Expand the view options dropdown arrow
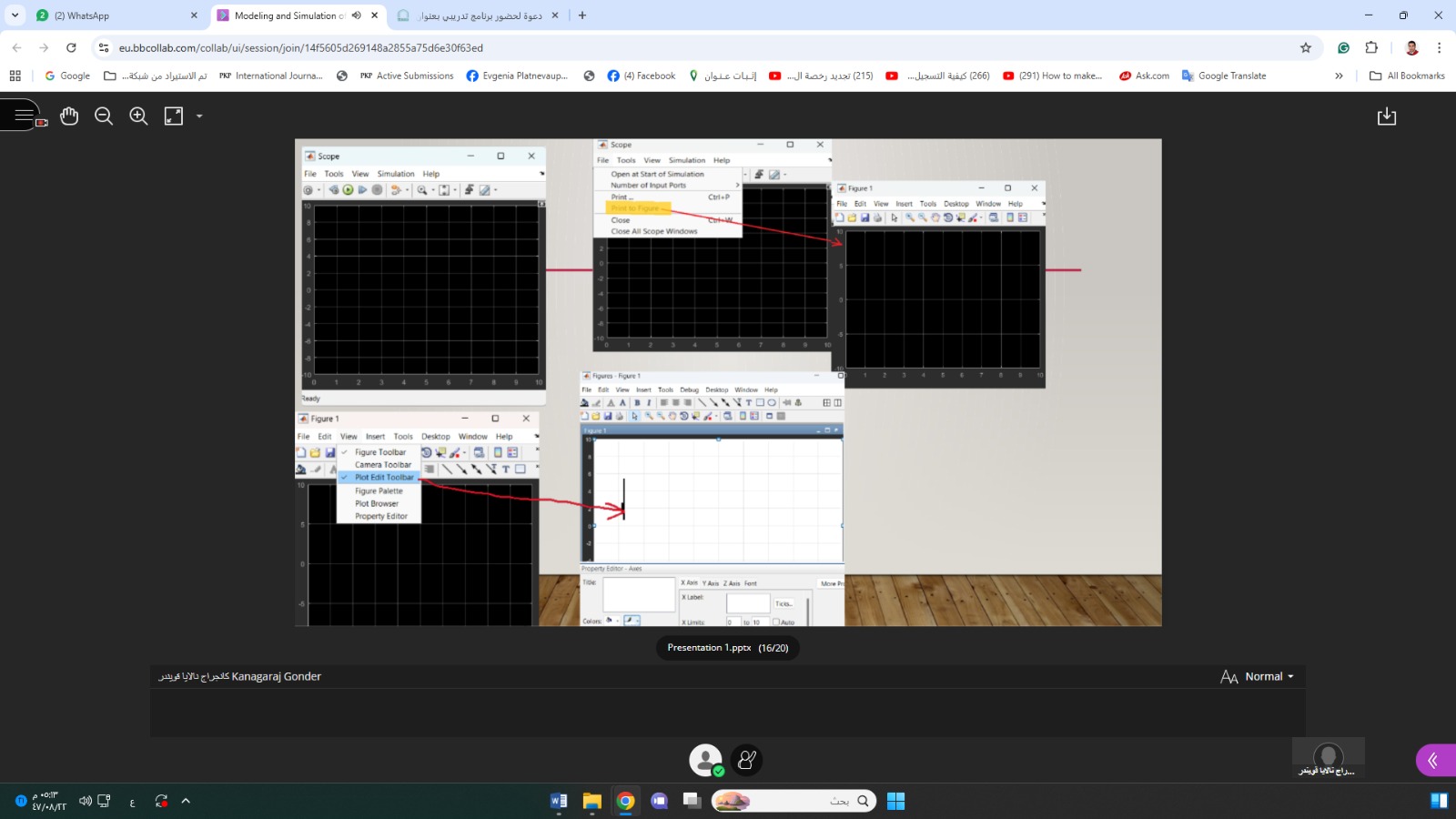The image size is (1456, 819). click(x=199, y=116)
